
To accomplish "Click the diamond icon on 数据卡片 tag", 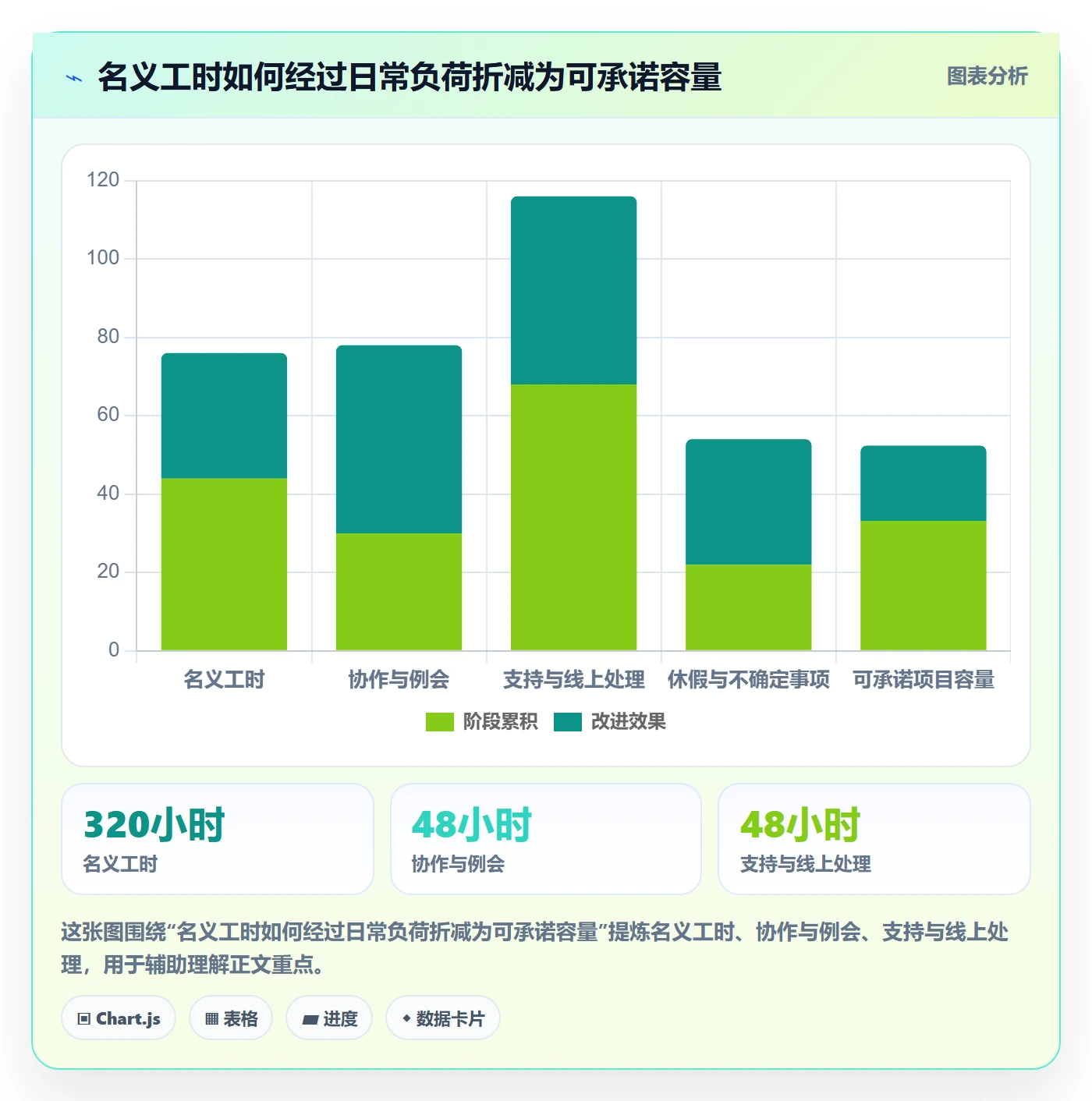I will (406, 1018).
